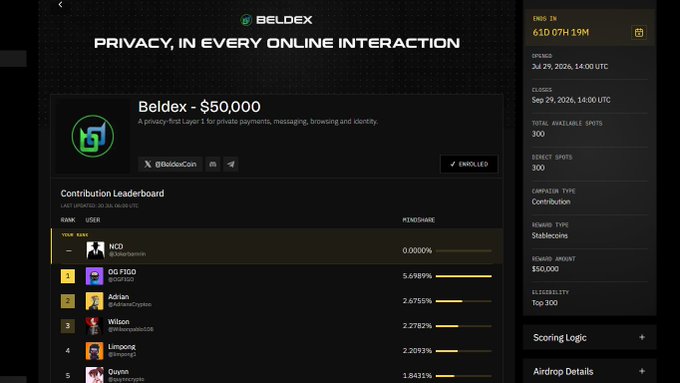The width and height of the screenshot is (680, 383).
Task: Click the 2.2093% mindshare value
Action: 417,350
